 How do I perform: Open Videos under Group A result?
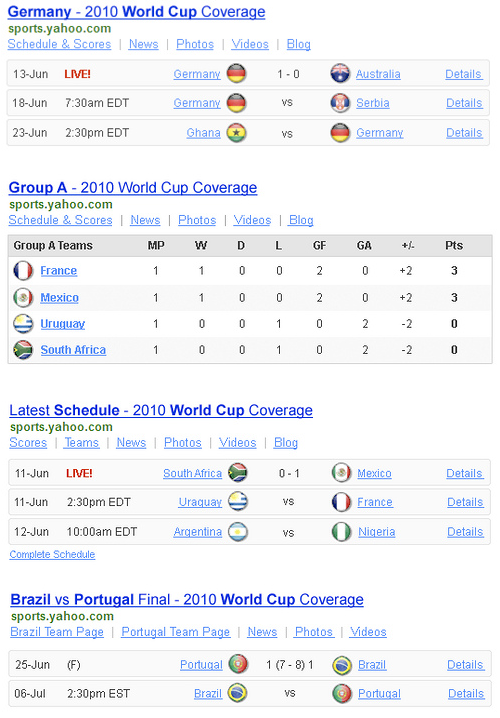coord(252,220)
